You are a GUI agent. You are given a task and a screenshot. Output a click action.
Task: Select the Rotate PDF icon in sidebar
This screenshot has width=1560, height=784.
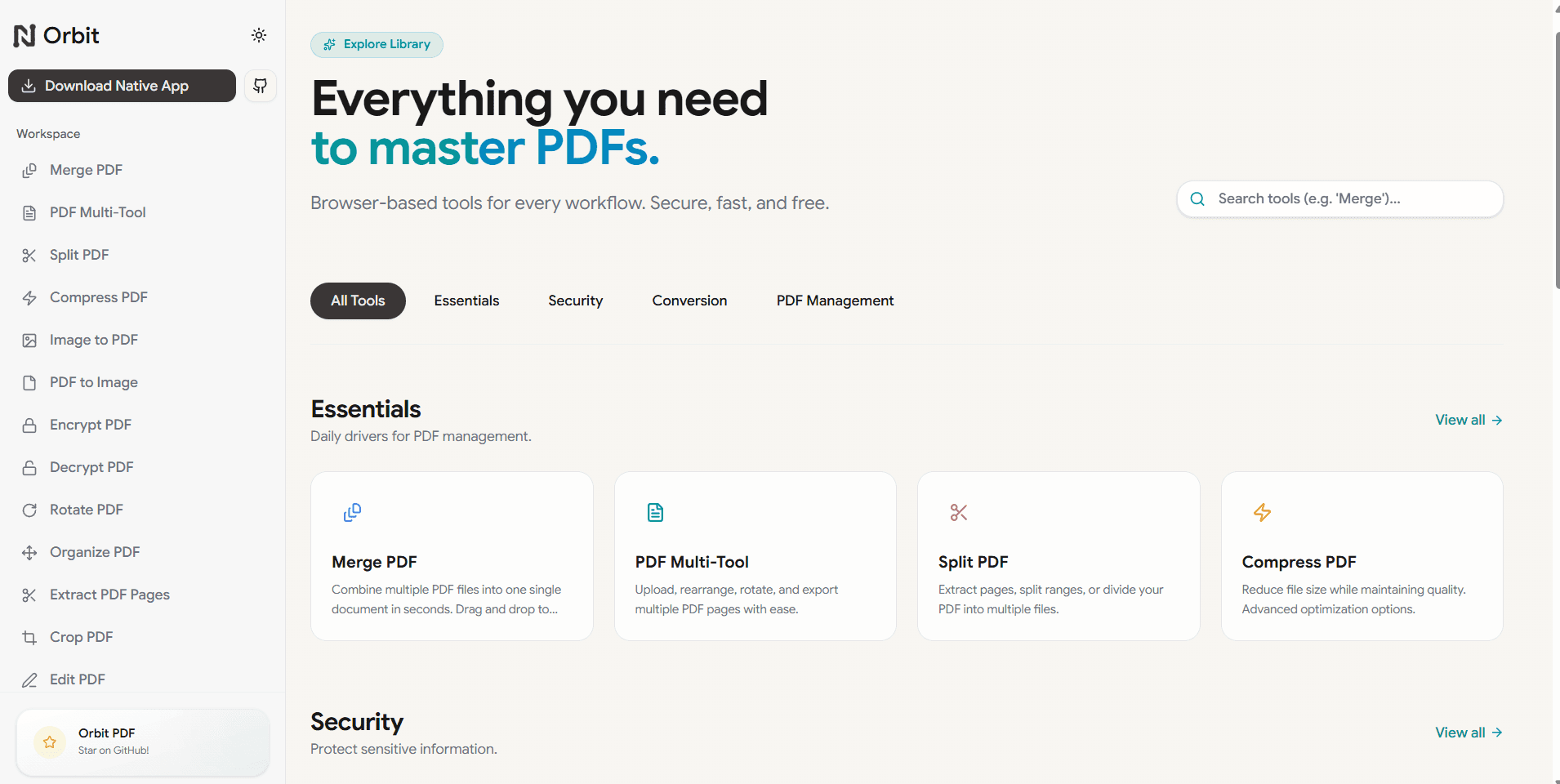point(29,510)
